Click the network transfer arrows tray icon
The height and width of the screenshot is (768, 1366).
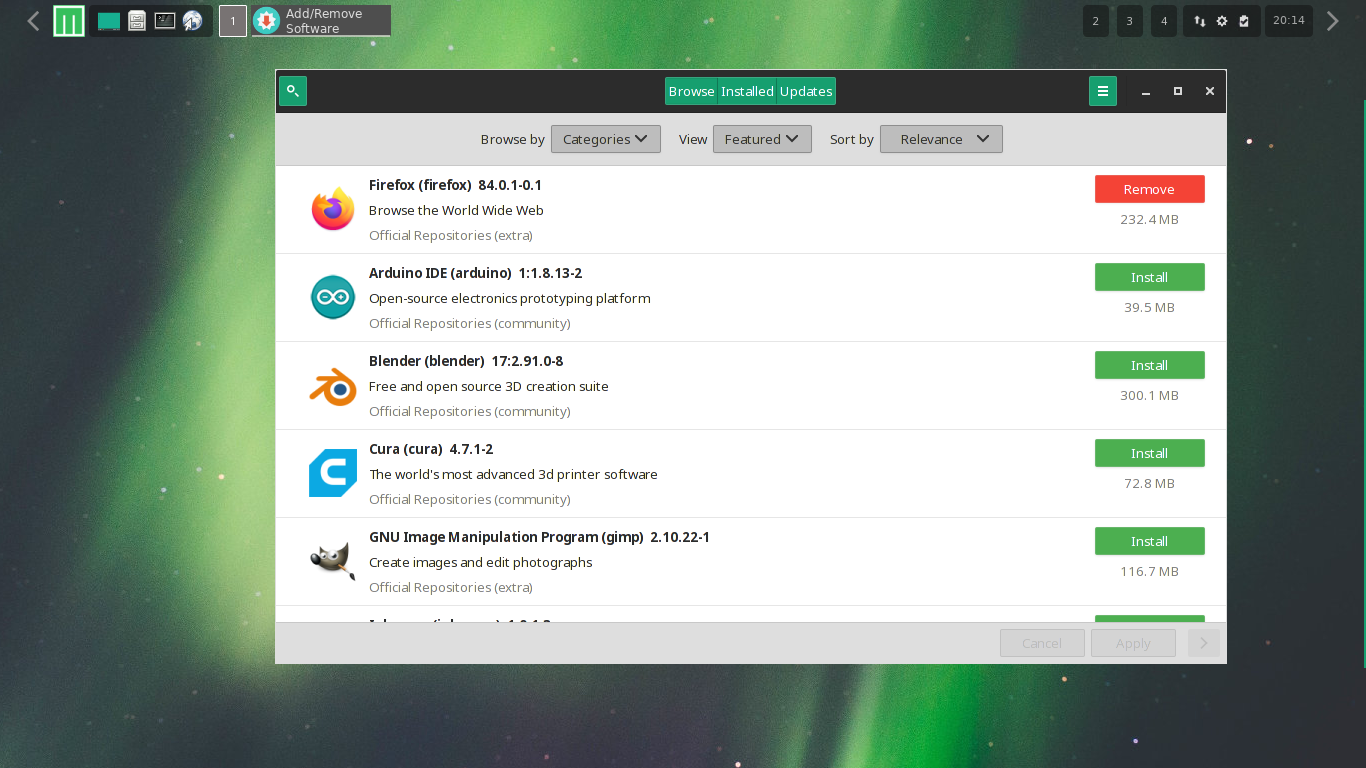(1200, 21)
